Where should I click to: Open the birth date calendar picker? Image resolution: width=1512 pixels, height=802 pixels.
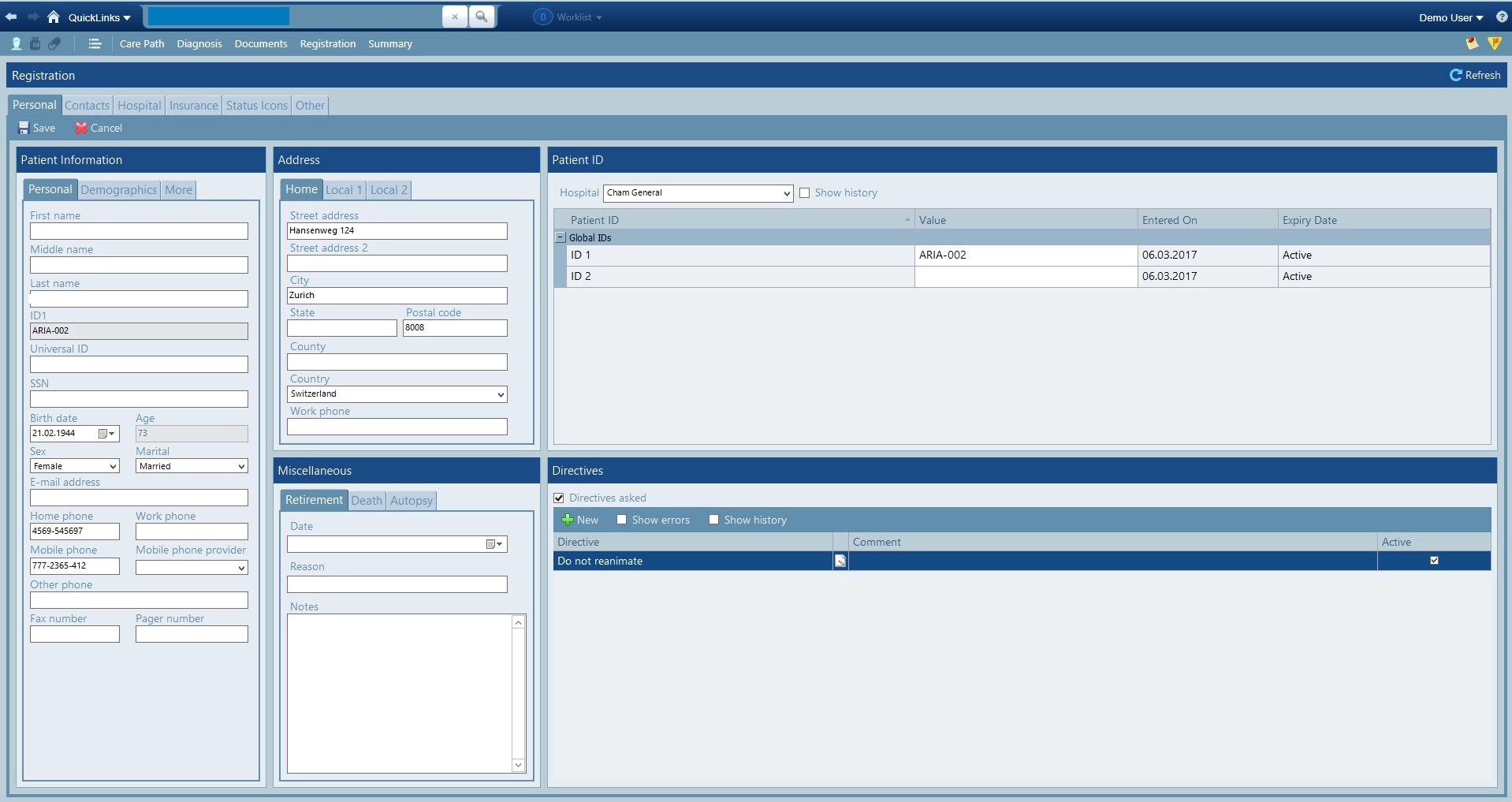pyautogui.click(x=106, y=434)
